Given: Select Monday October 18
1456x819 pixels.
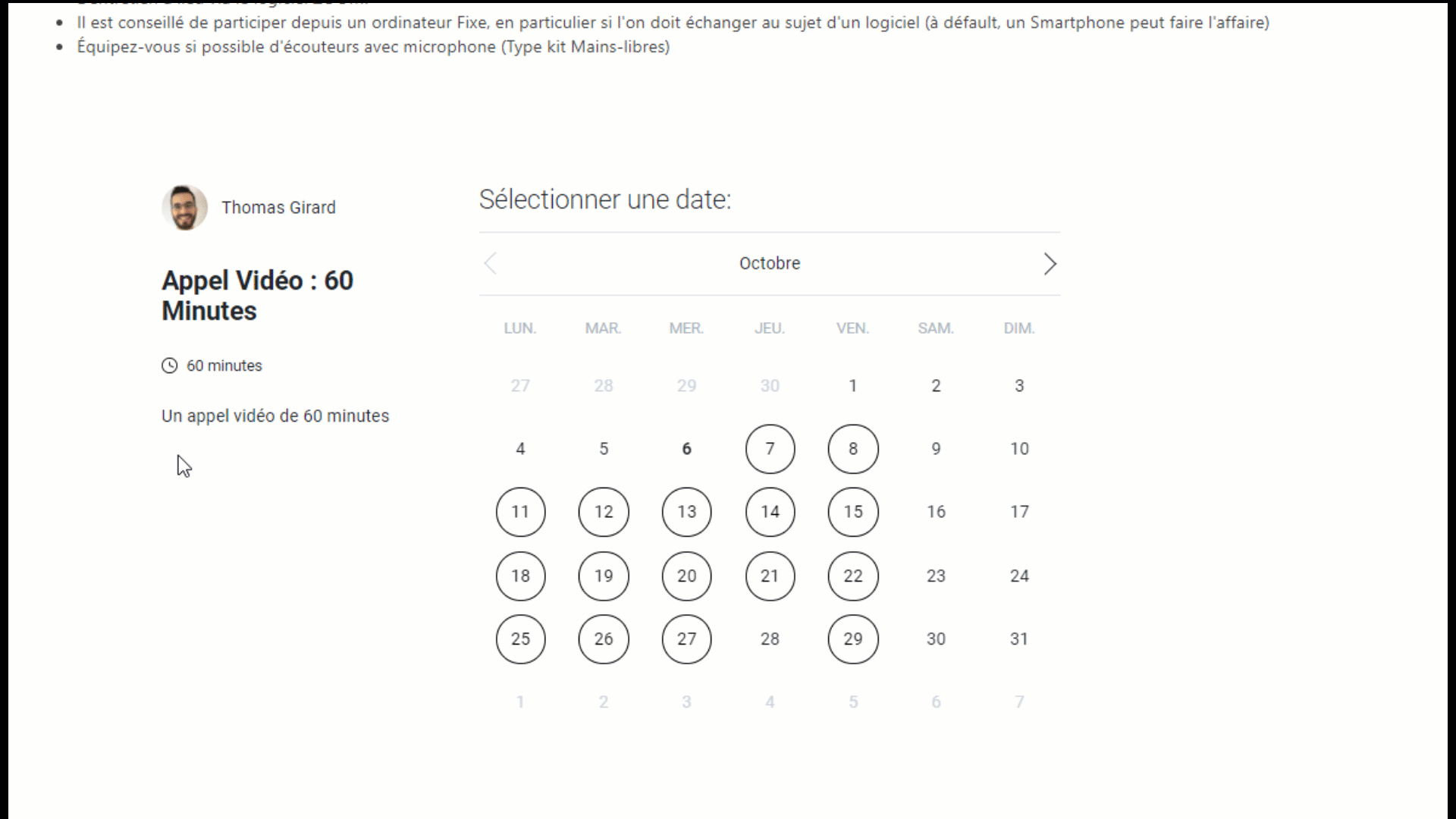Looking at the screenshot, I should point(520,576).
